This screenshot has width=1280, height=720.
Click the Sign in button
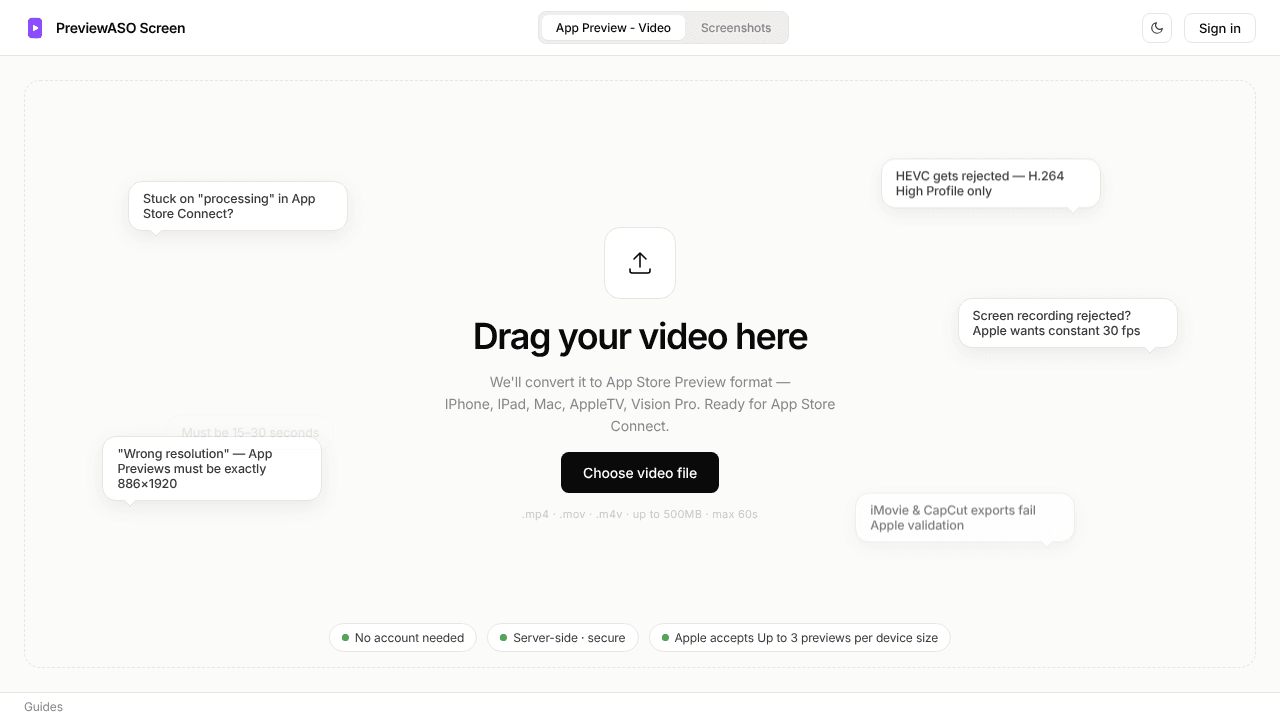1220,28
